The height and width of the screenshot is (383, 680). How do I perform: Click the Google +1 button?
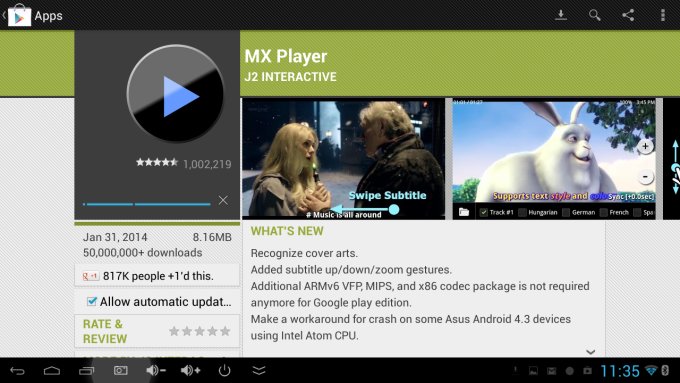click(x=91, y=276)
